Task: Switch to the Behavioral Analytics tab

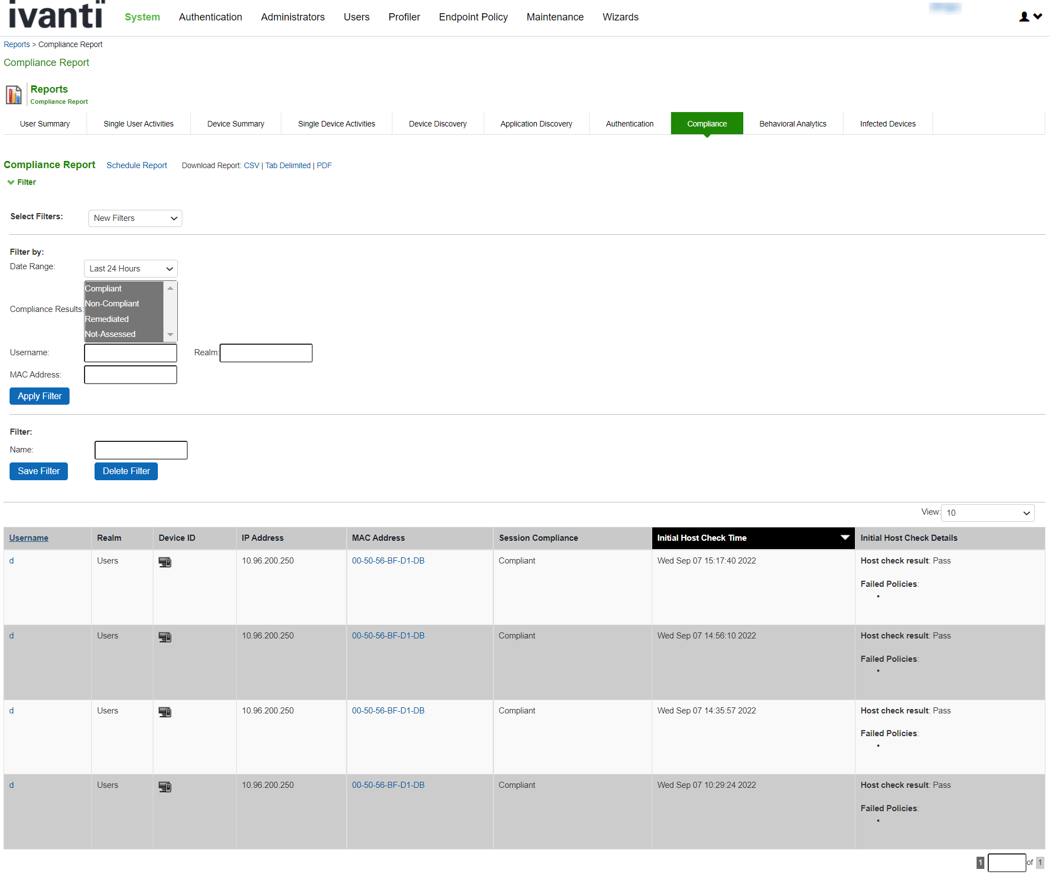Action: coord(792,124)
